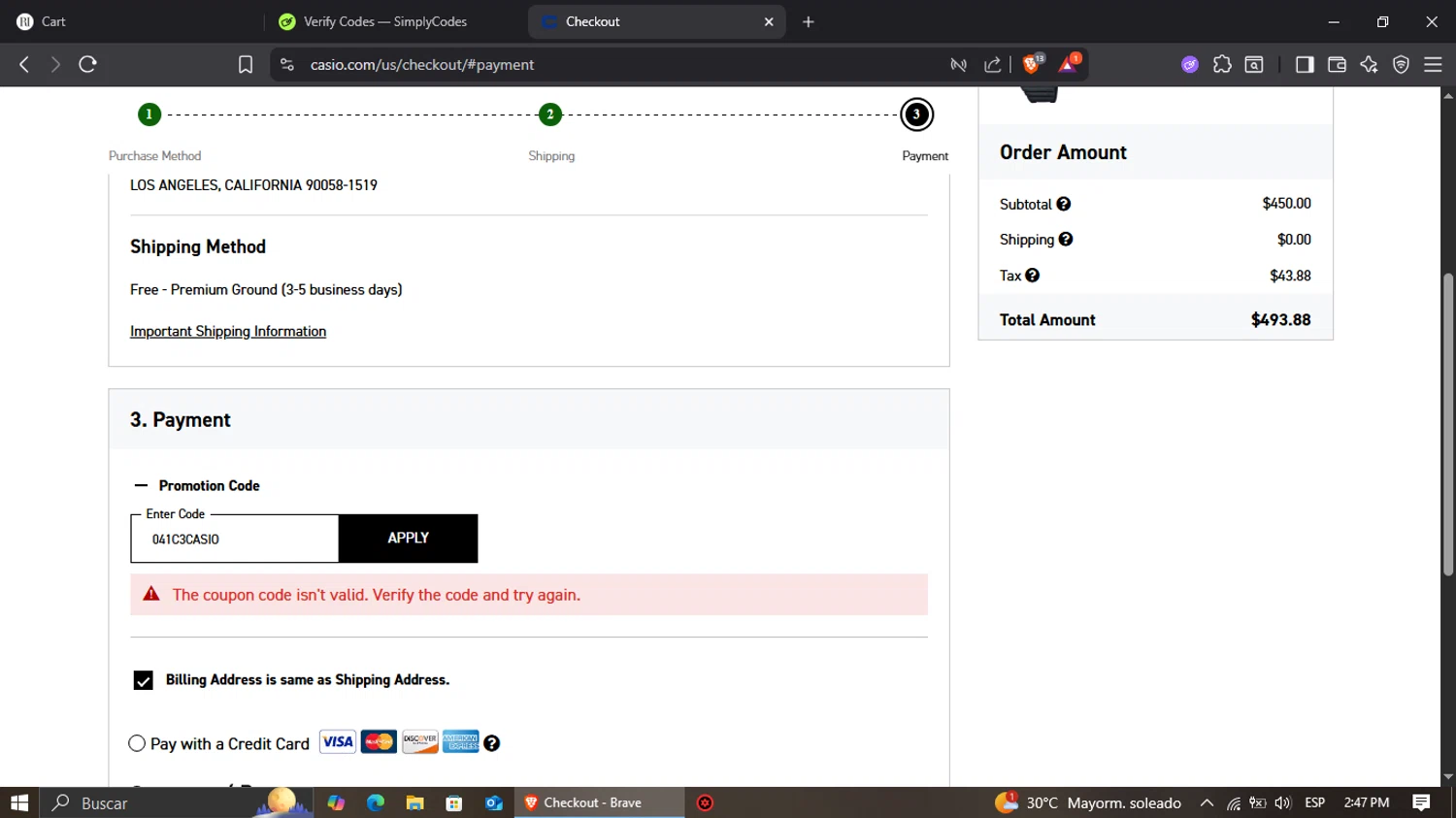Click the Subtotal help question mark

[x=1064, y=204]
